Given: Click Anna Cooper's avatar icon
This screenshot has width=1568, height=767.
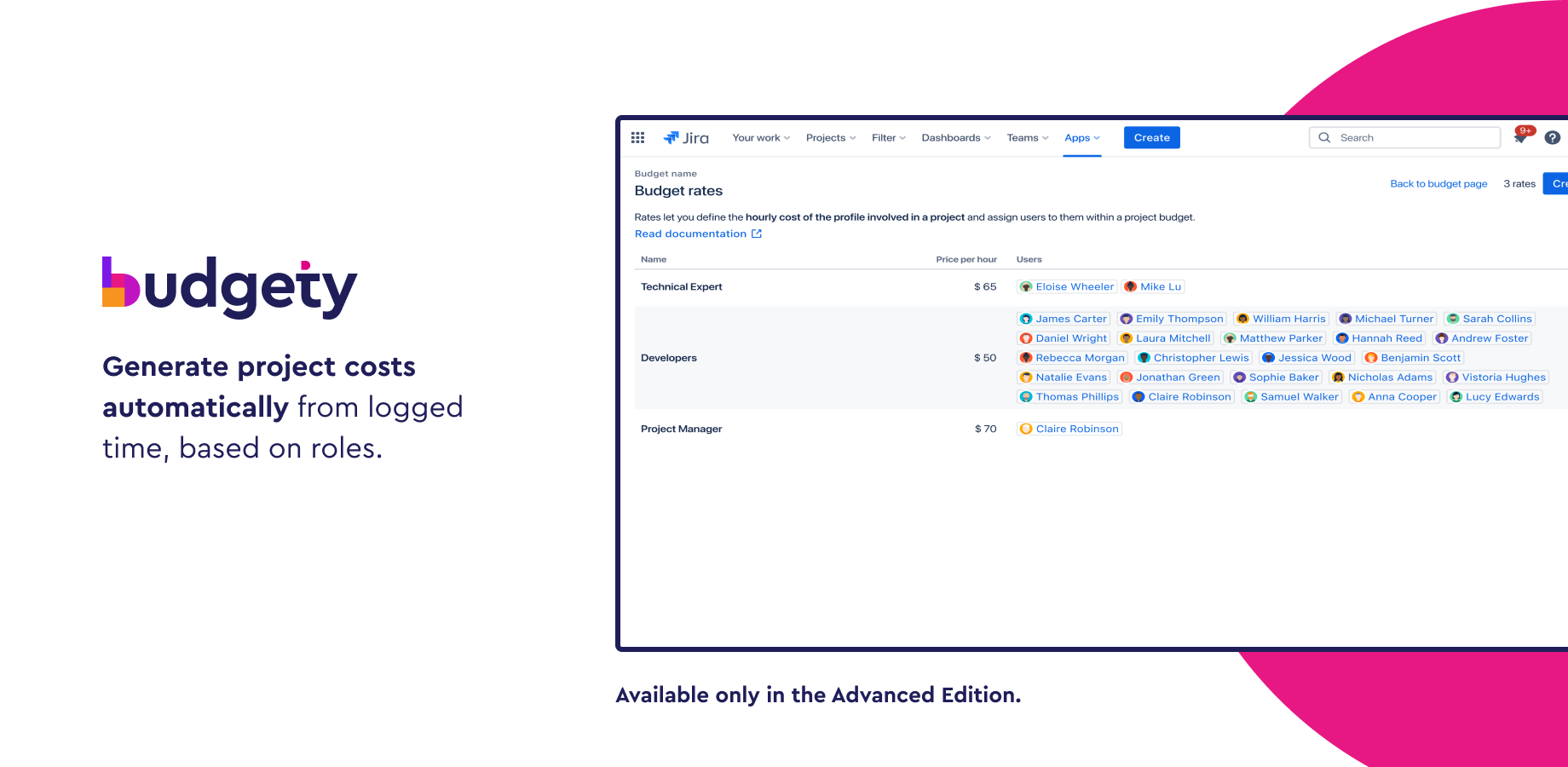Looking at the screenshot, I should pos(1358,397).
